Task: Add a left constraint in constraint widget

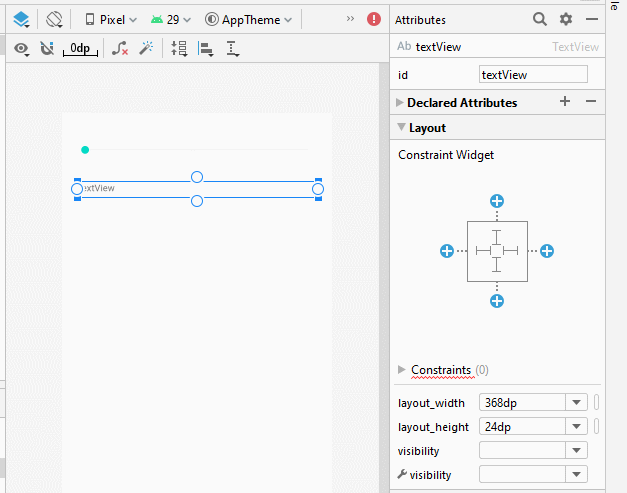Action: click(447, 251)
